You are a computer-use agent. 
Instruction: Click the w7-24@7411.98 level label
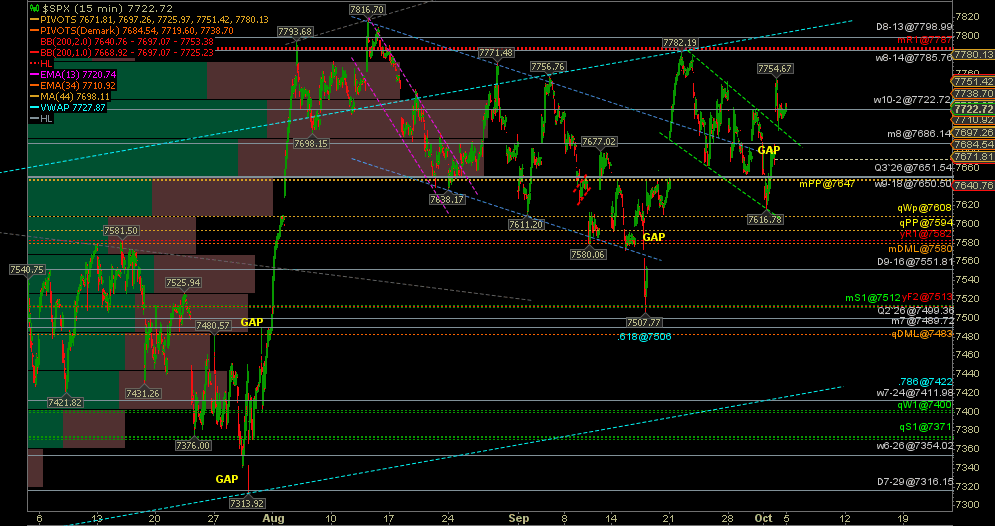914,392
